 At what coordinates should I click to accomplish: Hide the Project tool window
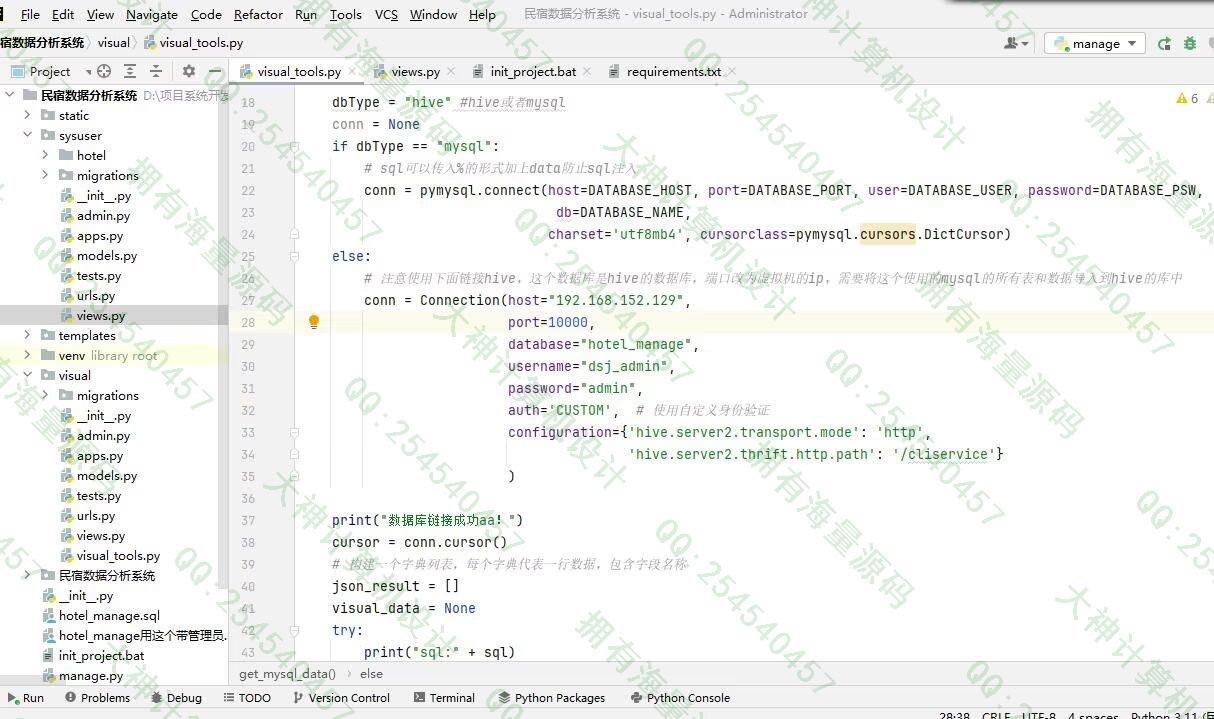pyautogui.click(x=215, y=71)
